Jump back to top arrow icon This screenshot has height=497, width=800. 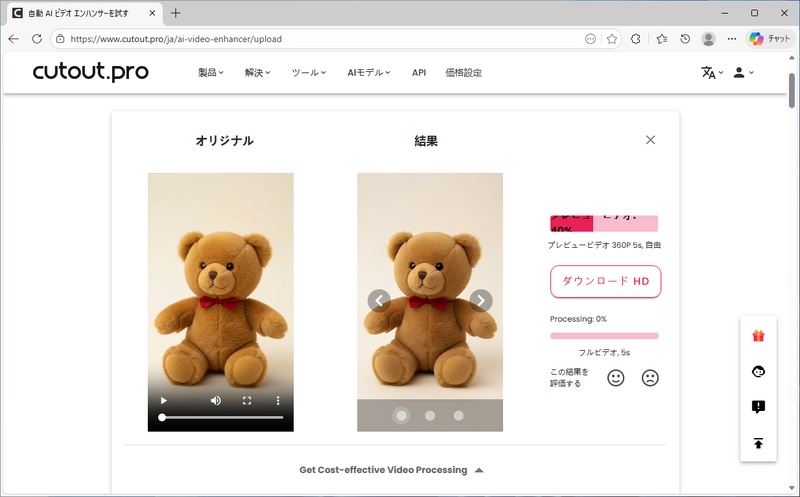tap(759, 443)
